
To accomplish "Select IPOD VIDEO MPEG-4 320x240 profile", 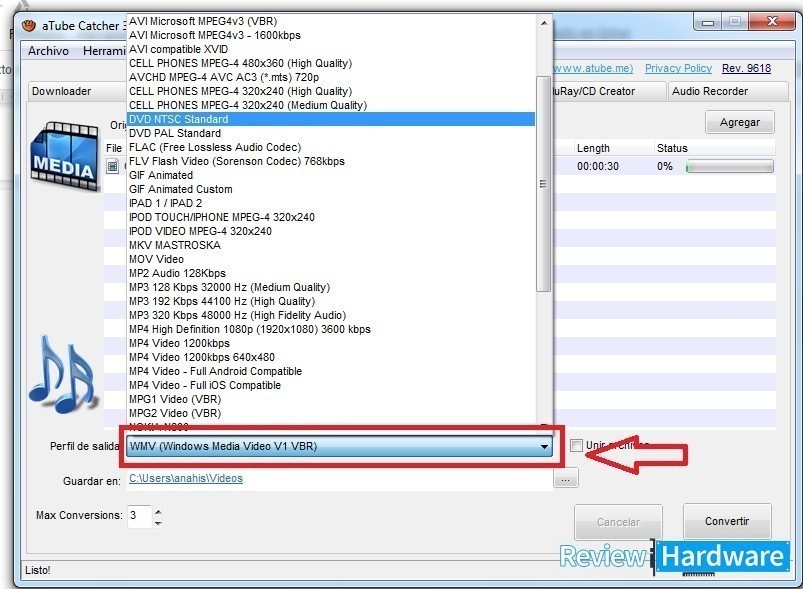I will tap(331, 231).
